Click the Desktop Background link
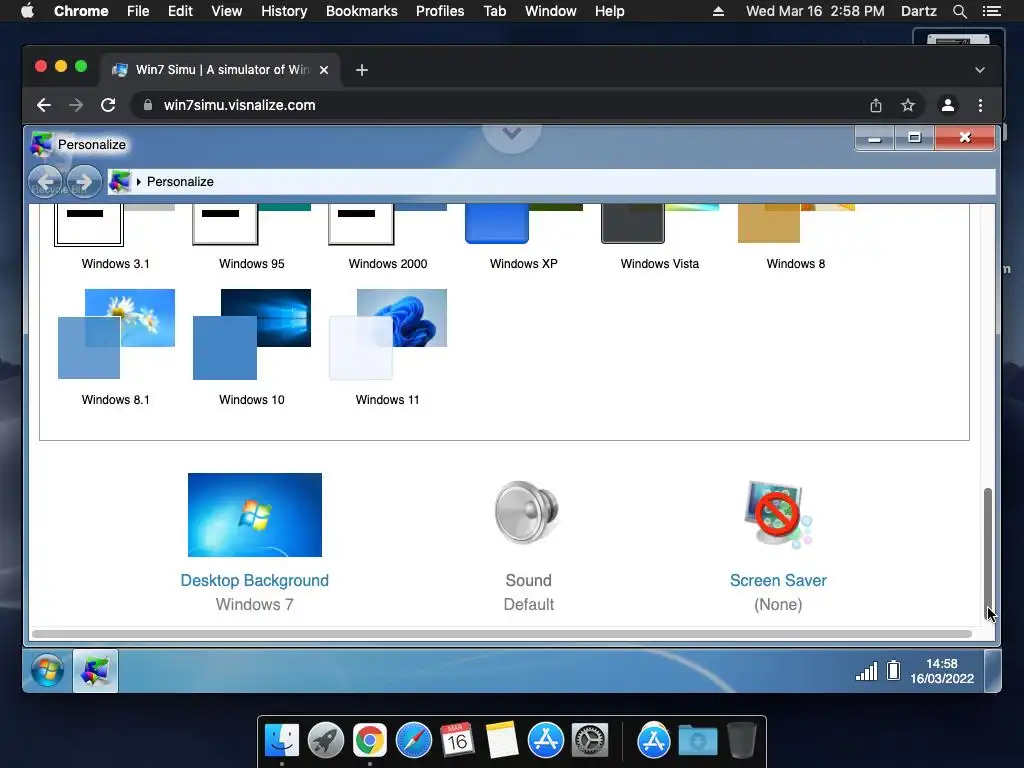Viewport: 1024px width, 768px height. coord(255,581)
